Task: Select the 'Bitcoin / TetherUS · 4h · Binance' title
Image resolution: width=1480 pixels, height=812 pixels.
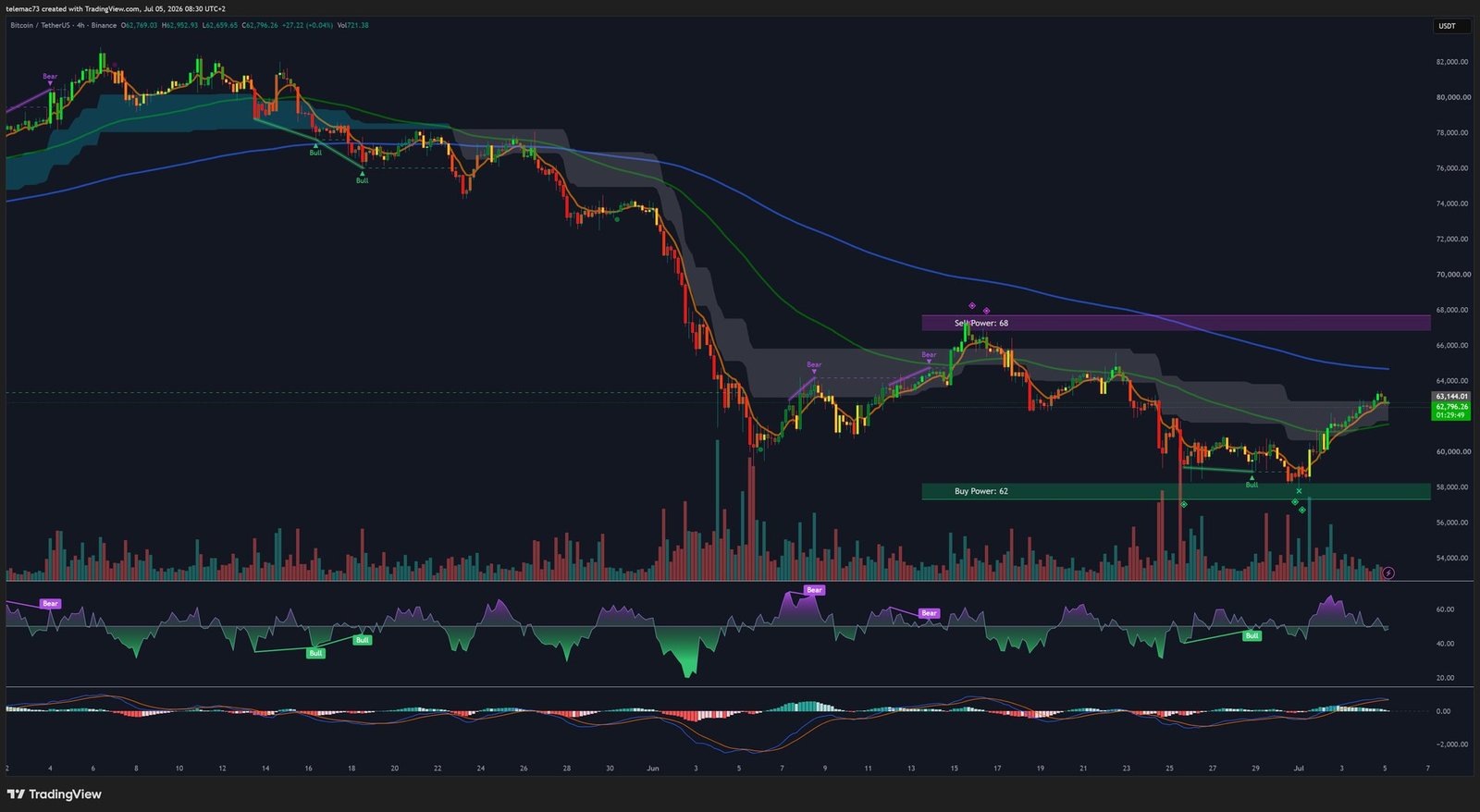Action: 64,25
